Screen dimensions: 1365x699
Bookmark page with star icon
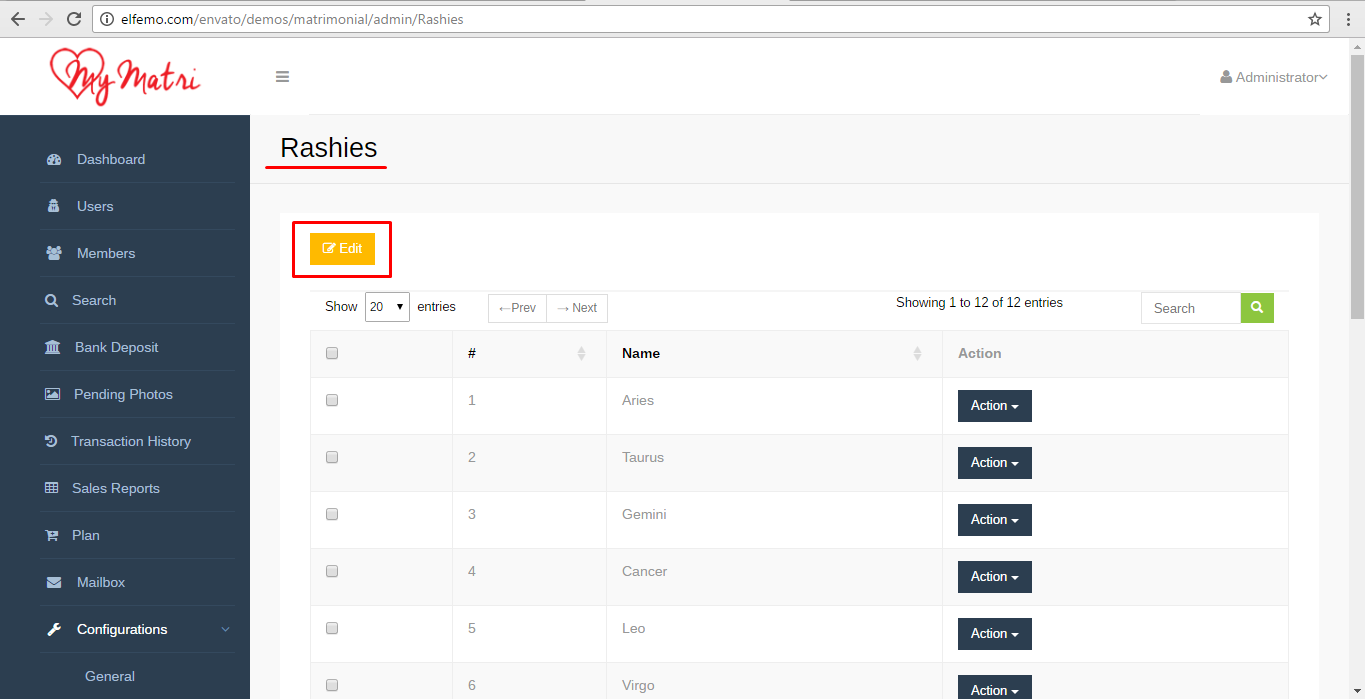1315,19
